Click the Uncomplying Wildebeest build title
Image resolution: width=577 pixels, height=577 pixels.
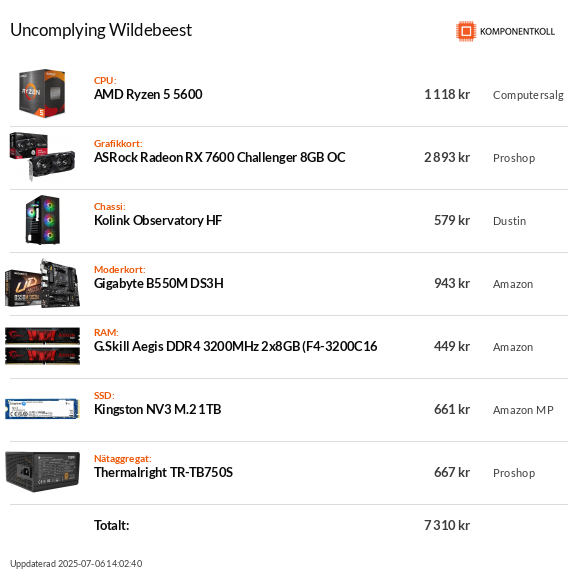(x=101, y=31)
